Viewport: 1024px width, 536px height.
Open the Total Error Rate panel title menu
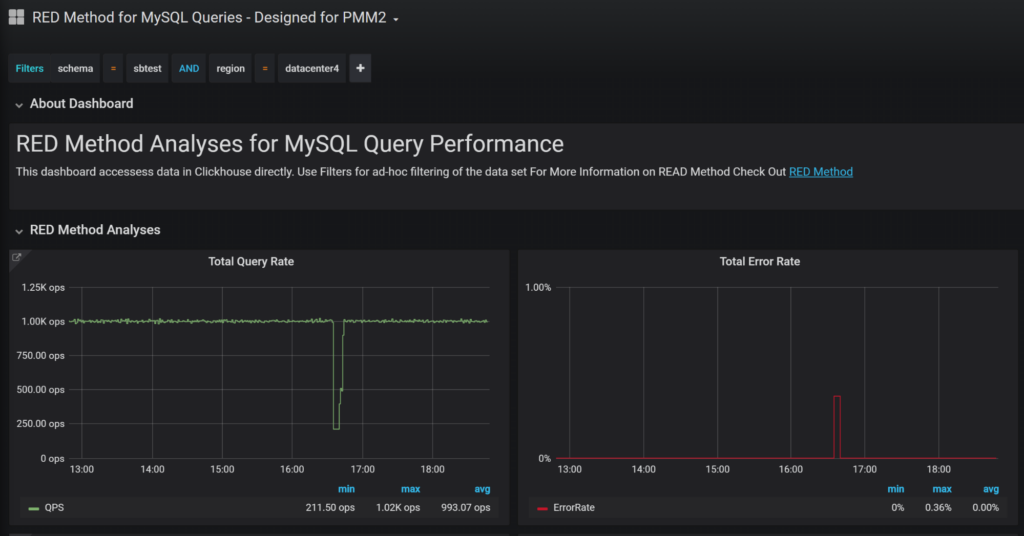coord(760,261)
